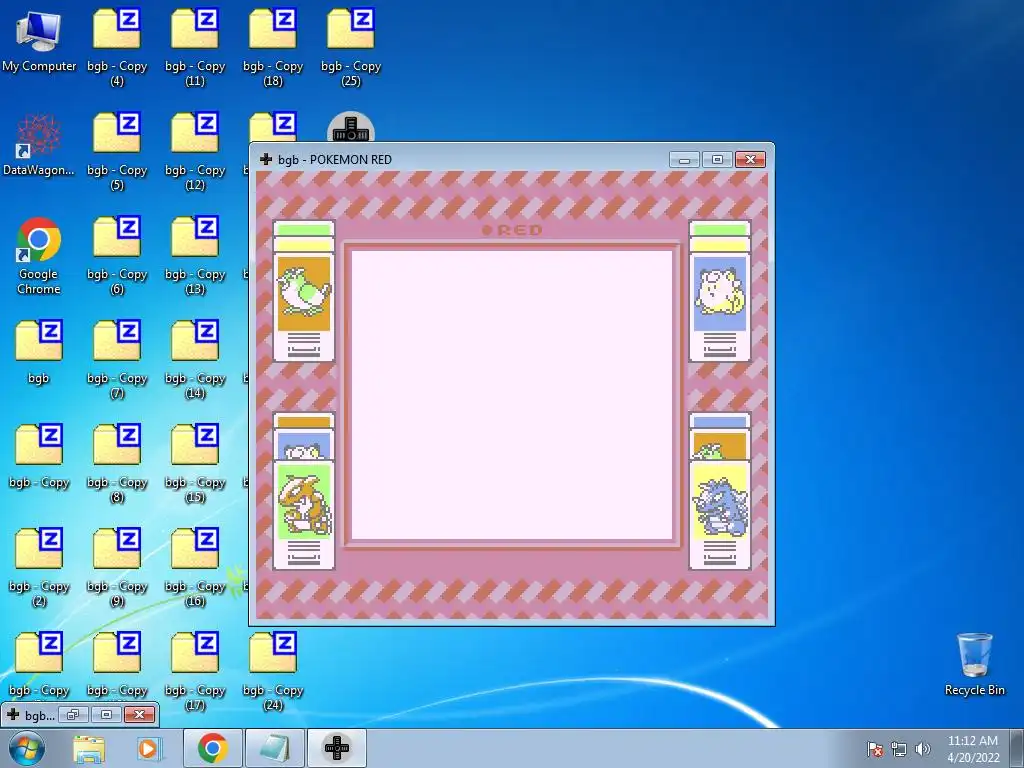Select the bgb - Copy (6) folder
The image size is (1024, 768).
tap(117, 256)
